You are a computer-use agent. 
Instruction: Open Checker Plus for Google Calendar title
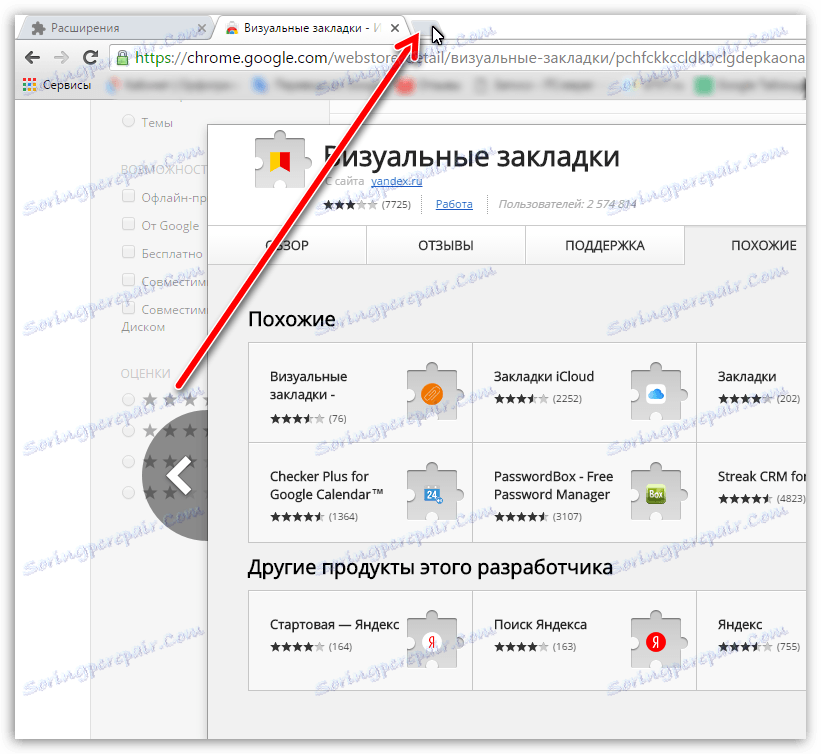[x=326, y=485]
